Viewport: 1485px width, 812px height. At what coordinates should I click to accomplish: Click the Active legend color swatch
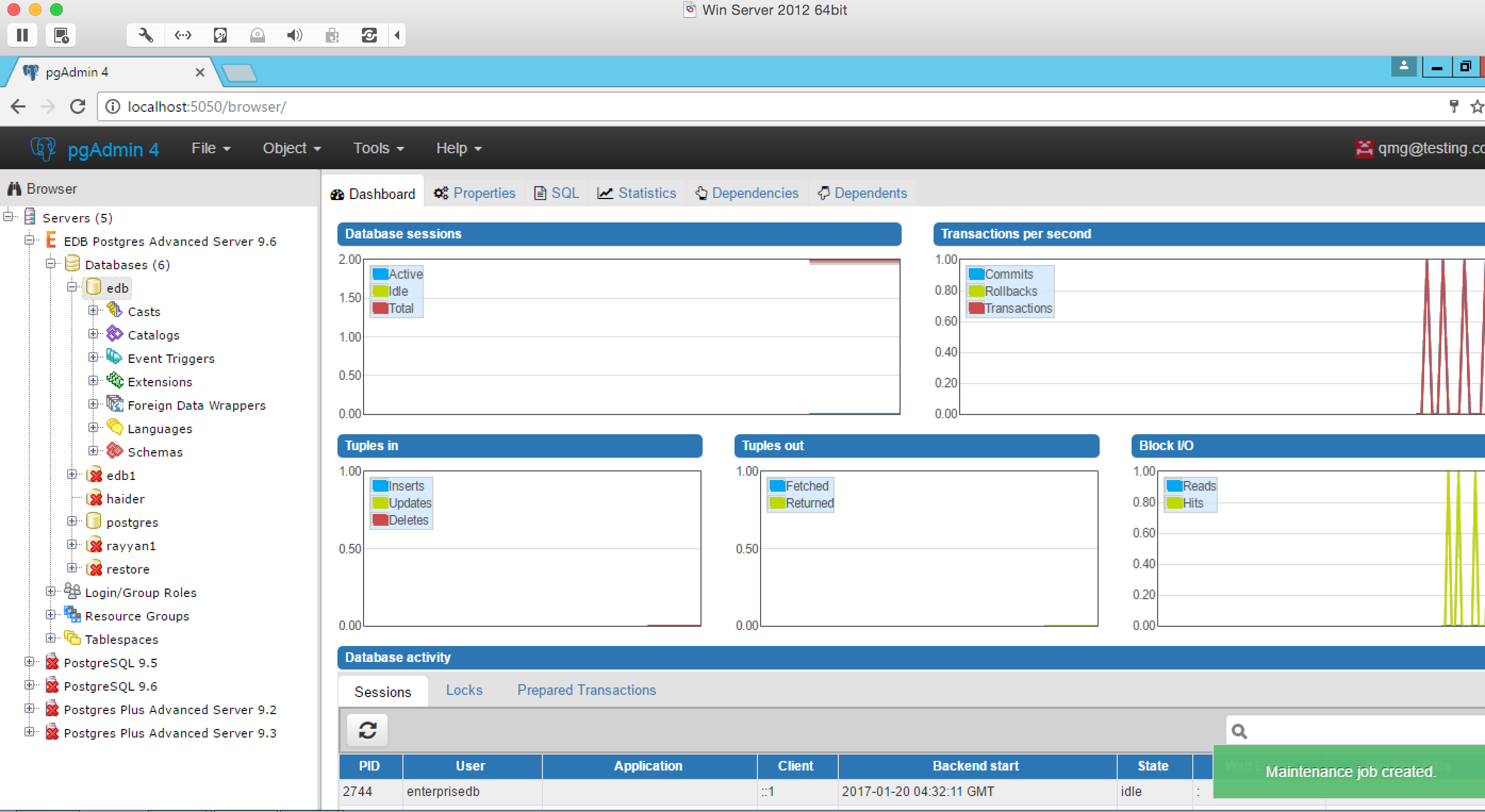[x=380, y=274]
